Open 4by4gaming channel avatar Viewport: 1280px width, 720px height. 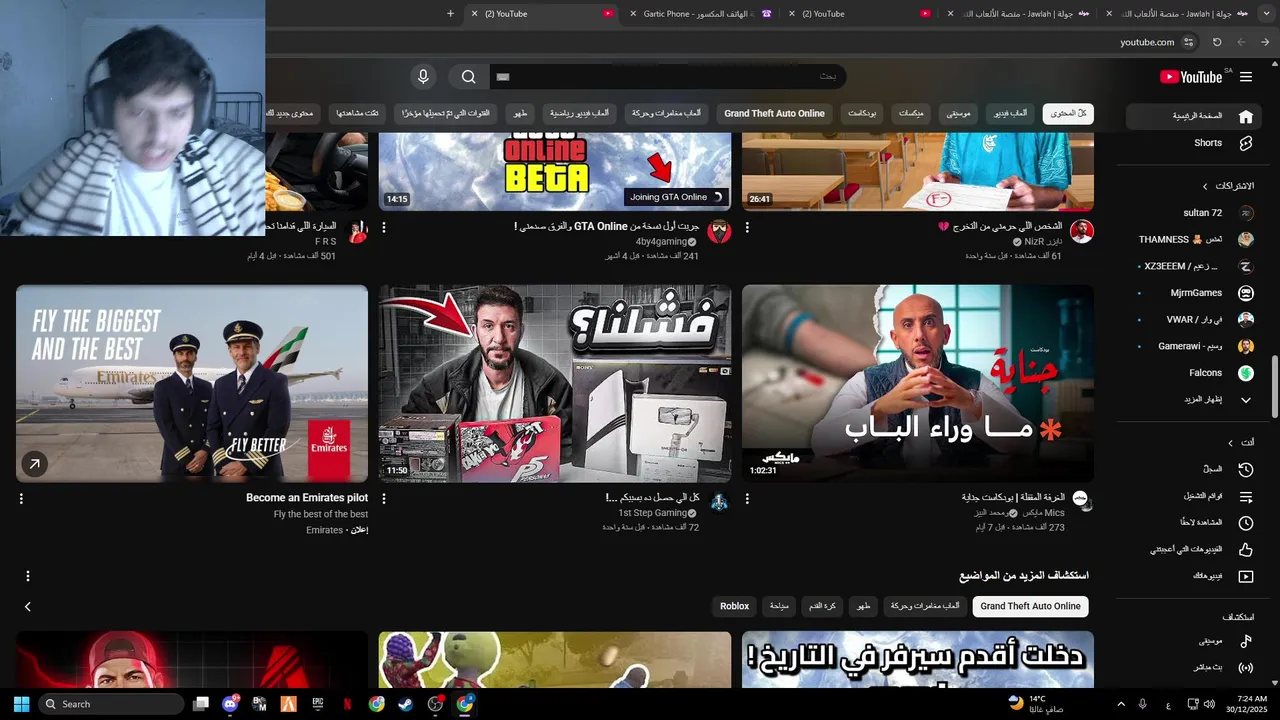pos(719,231)
